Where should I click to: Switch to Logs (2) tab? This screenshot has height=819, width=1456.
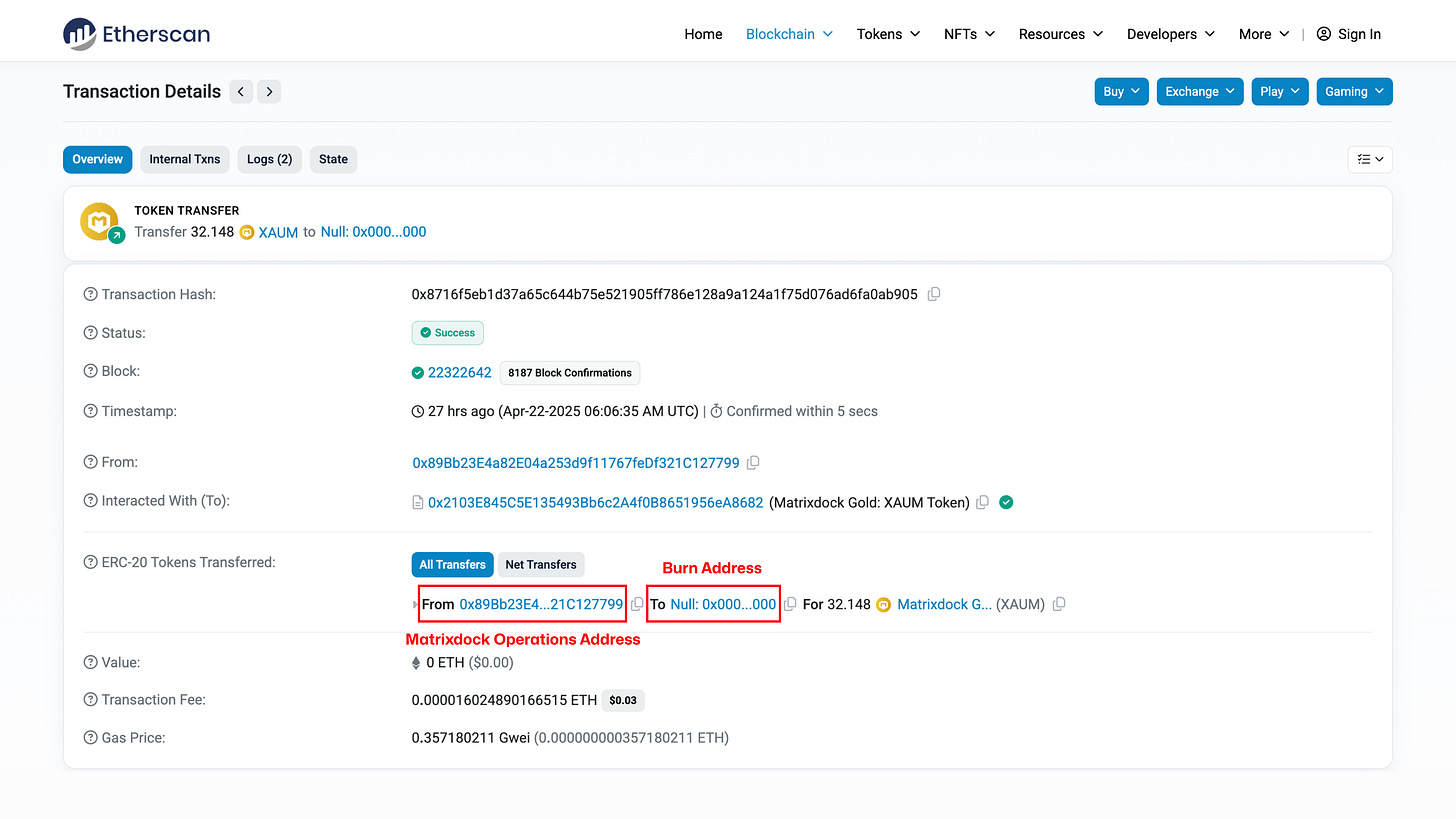(x=270, y=159)
